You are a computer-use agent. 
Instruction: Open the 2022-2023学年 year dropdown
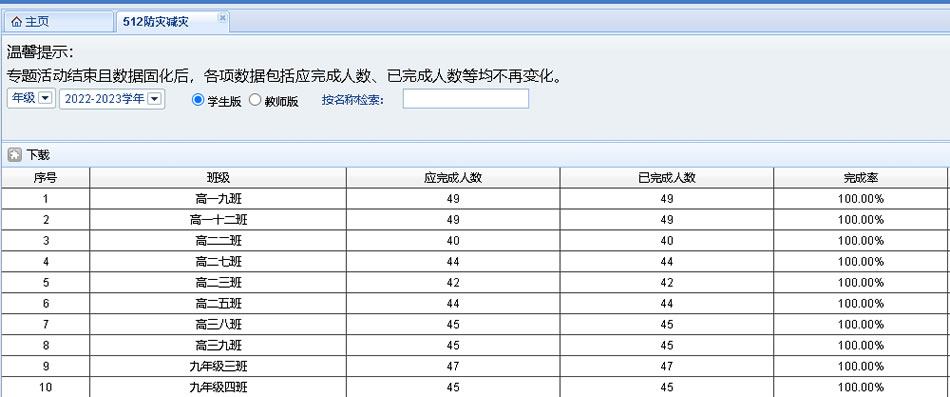112,98
